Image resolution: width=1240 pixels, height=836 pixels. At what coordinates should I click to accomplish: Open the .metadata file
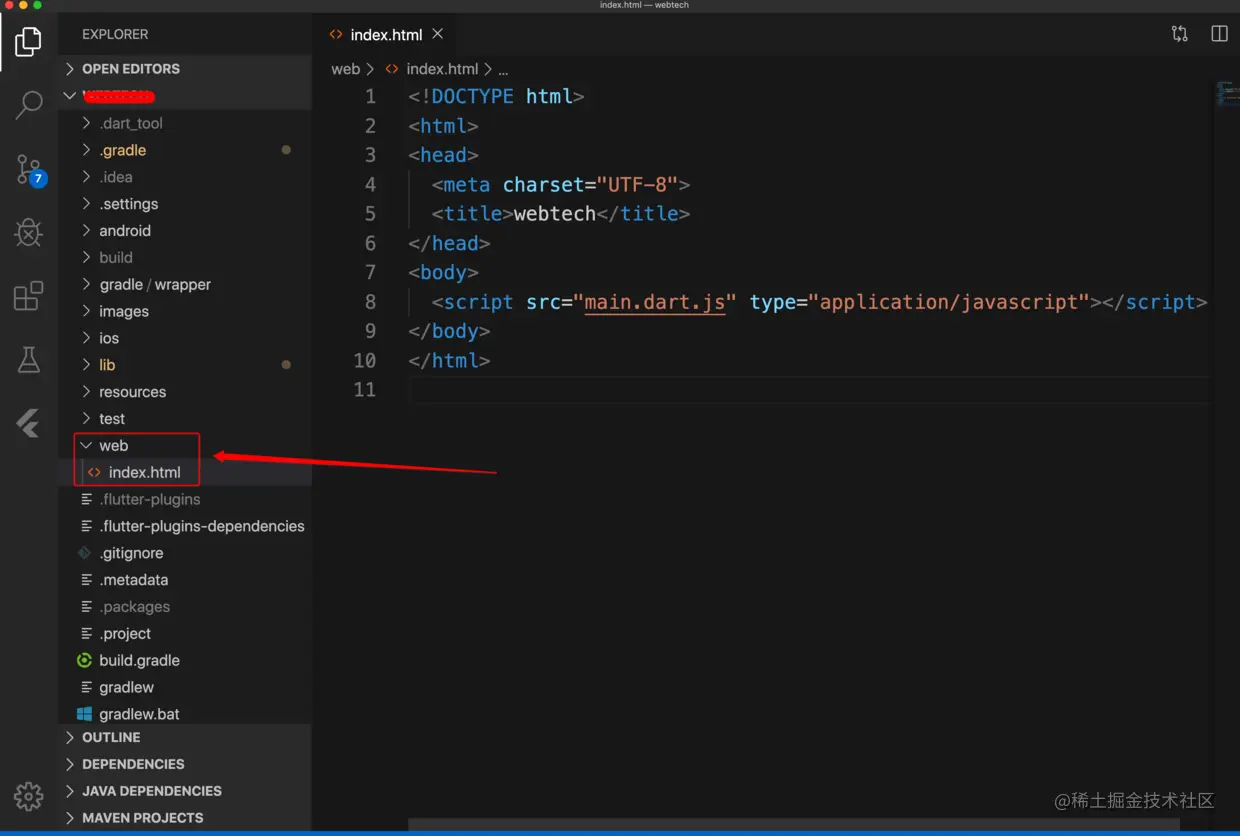click(x=185, y=581)
